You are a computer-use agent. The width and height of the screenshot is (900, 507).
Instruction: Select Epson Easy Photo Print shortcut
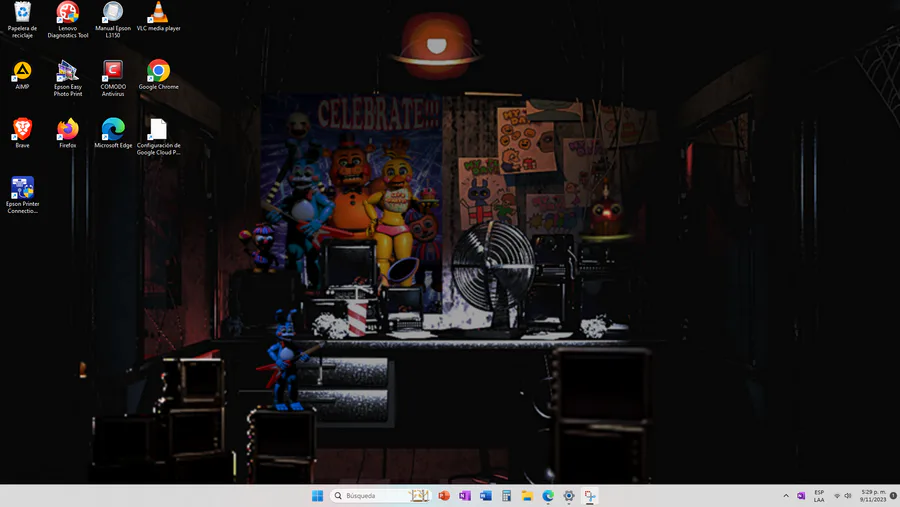click(68, 78)
